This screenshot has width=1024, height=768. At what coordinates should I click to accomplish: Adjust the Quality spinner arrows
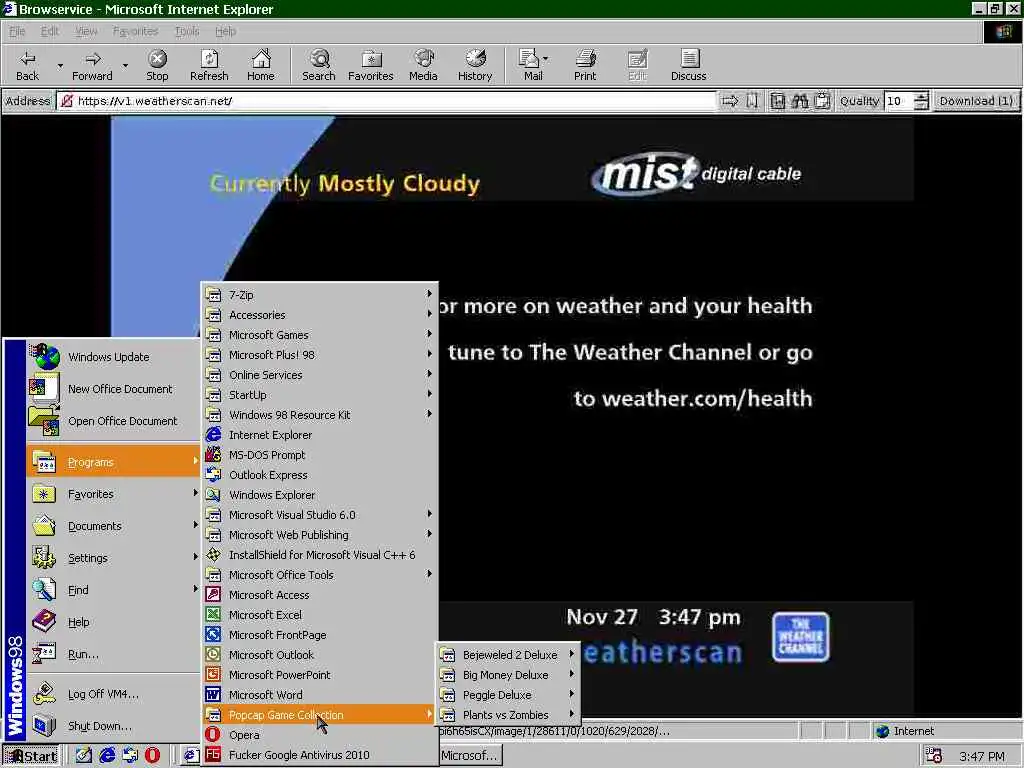921,101
